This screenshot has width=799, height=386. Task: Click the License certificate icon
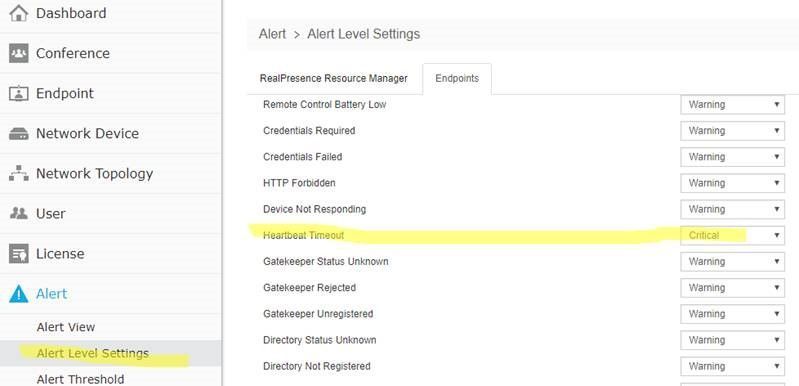tap(18, 254)
